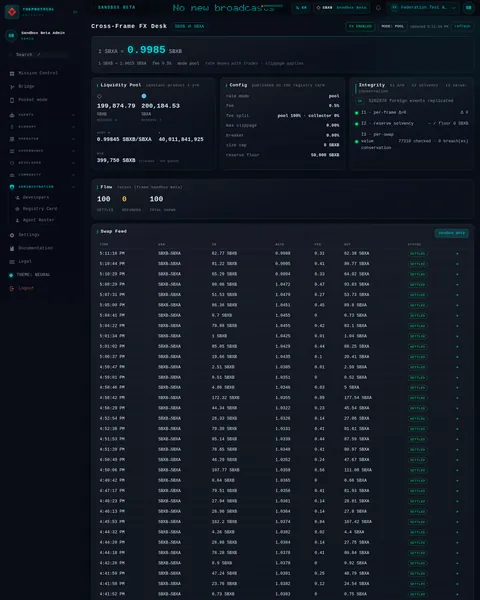
Task: Click the SBXB diamond reserve icon
Action: click(100, 96)
